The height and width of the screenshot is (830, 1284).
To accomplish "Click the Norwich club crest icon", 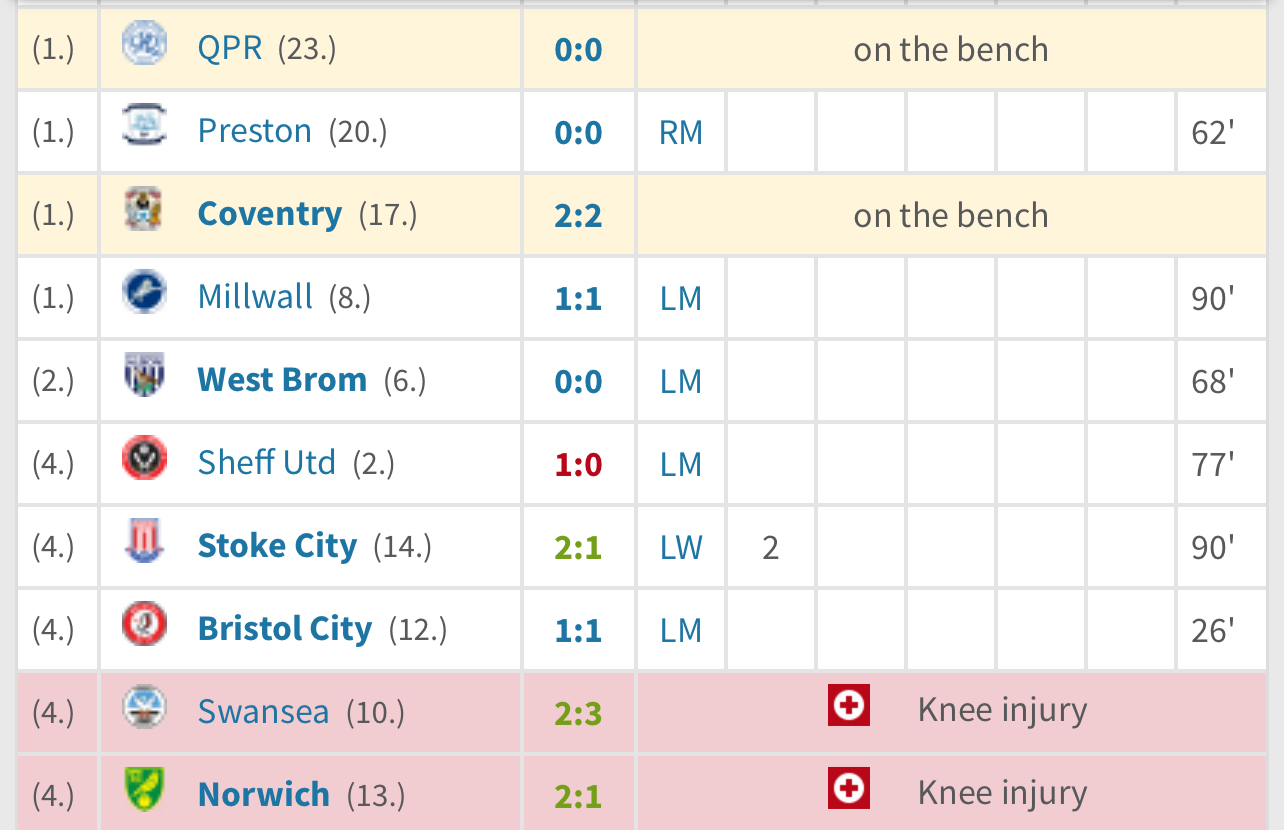I will pyautogui.click(x=144, y=790).
